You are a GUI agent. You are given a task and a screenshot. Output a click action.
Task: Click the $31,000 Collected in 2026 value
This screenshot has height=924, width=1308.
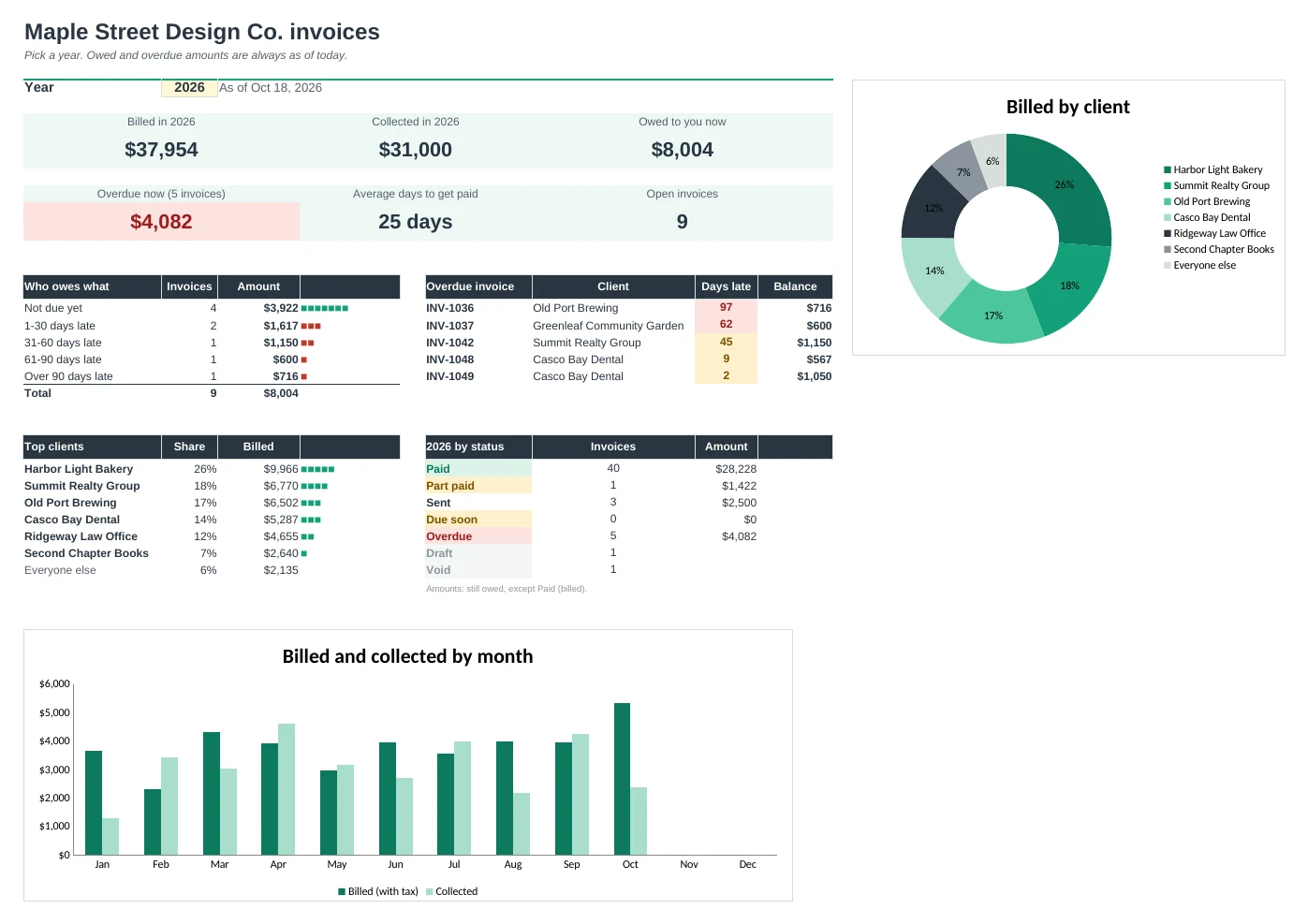click(415, 150)
